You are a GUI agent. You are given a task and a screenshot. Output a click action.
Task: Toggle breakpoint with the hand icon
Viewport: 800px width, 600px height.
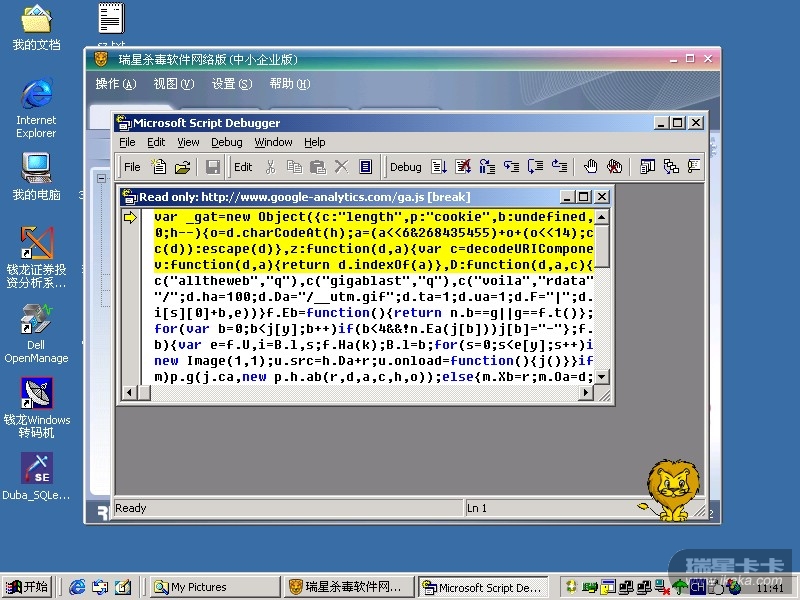pos(590,167)
